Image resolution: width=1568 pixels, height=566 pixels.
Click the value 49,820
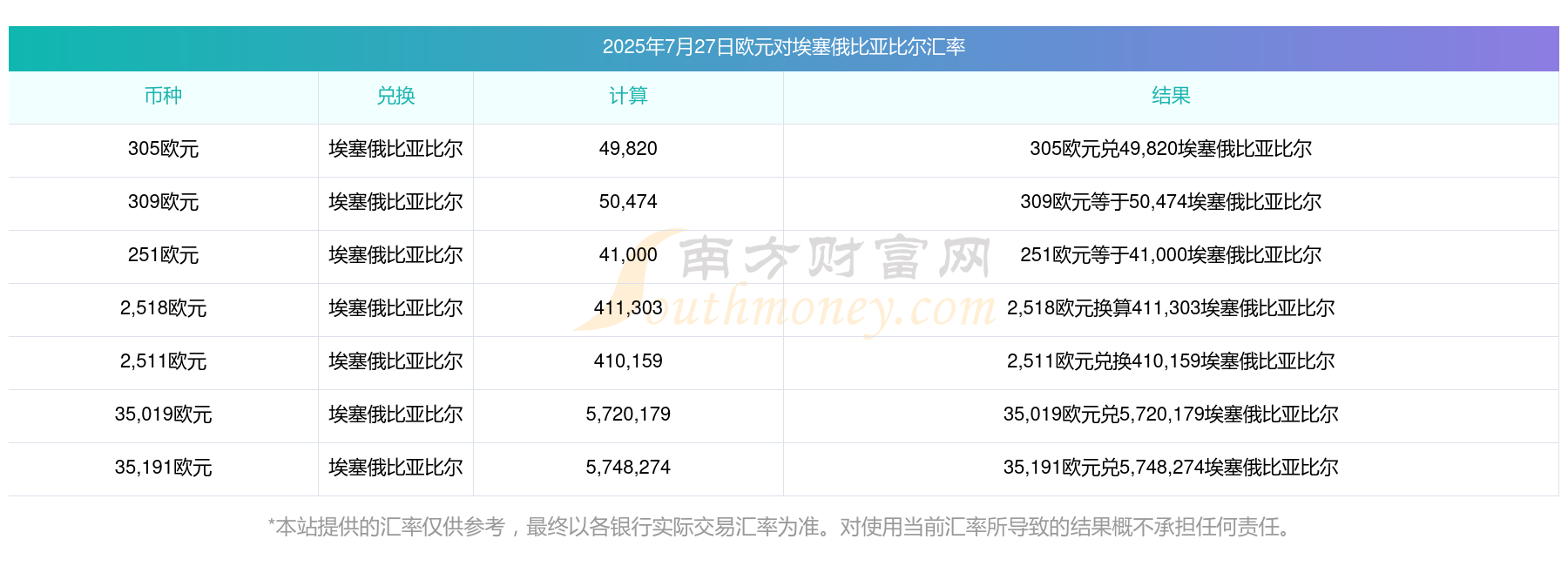[628, 149]
